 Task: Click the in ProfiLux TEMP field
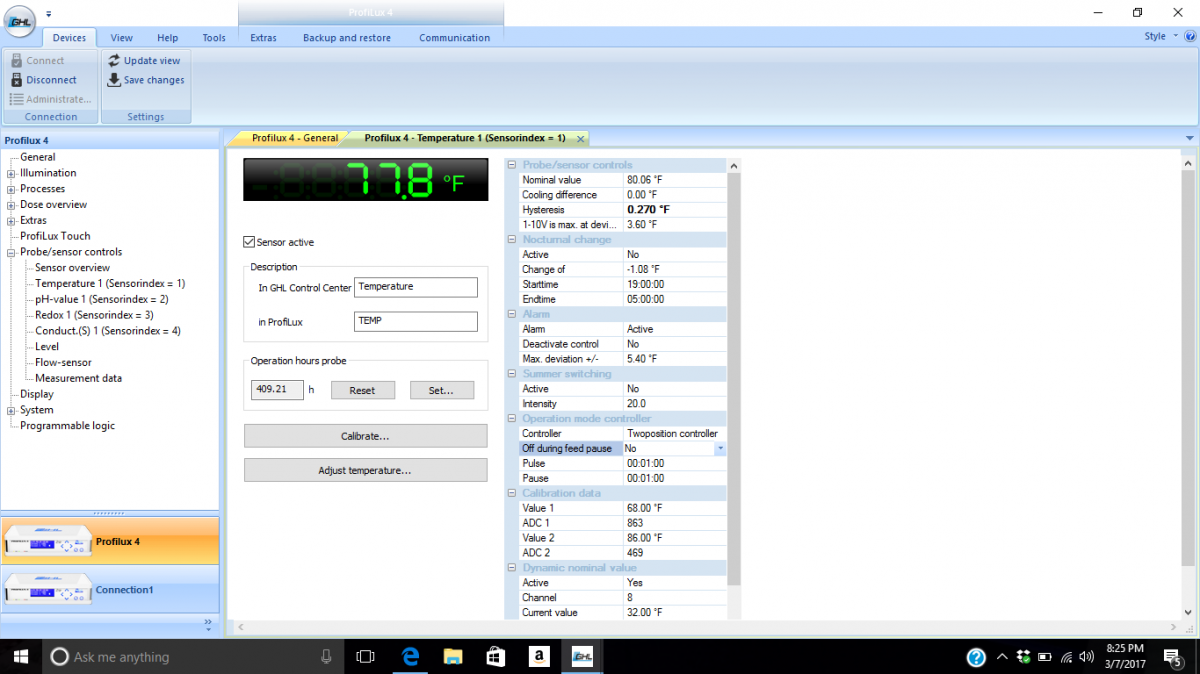[x=416, y=321]
